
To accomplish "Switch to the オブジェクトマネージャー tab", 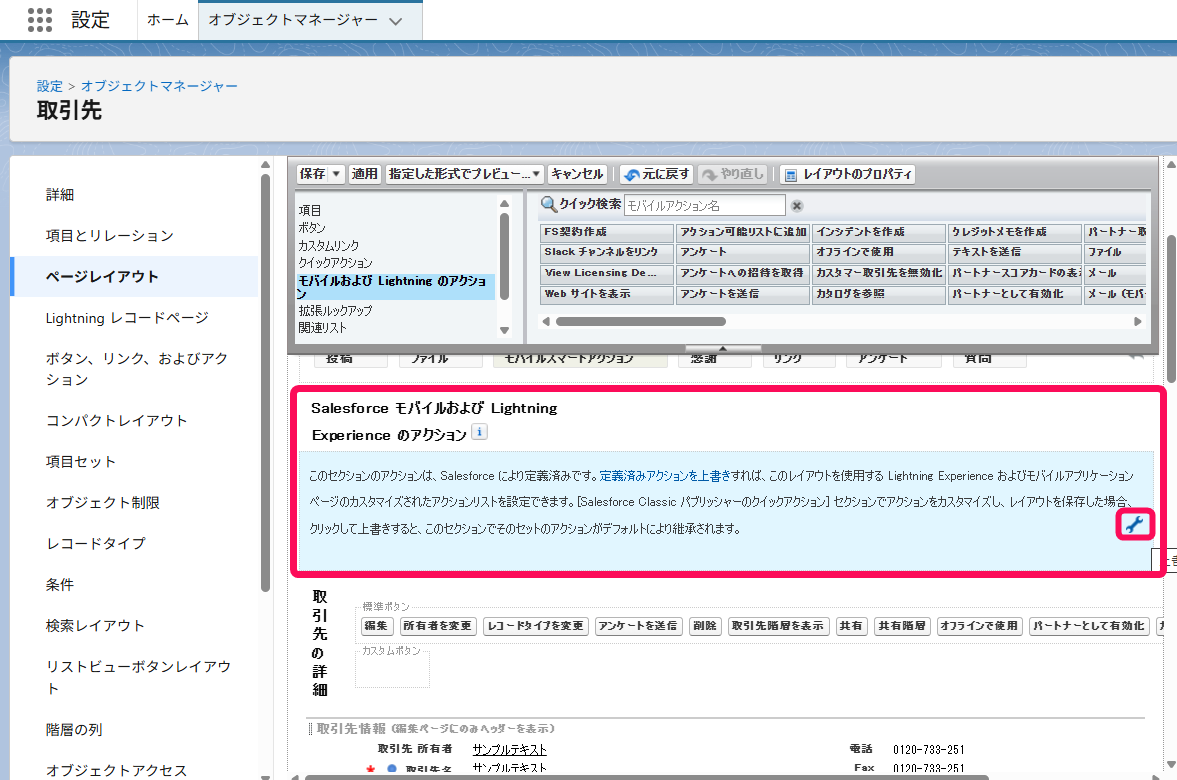I will pos(293,20).
